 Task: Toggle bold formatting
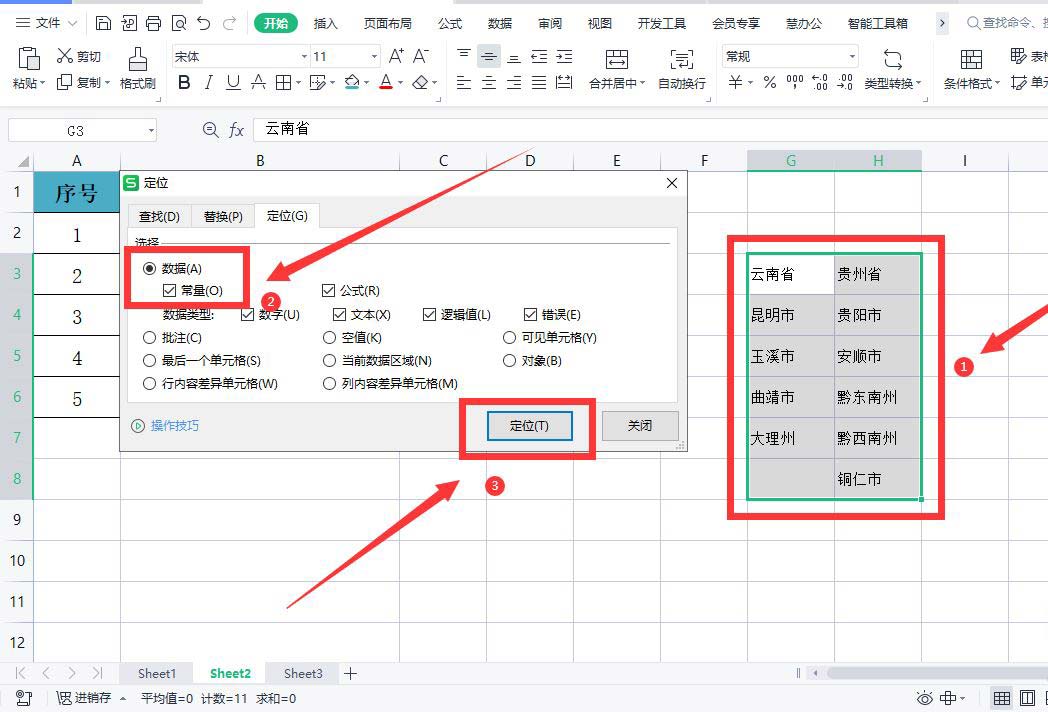coord(184,82)
